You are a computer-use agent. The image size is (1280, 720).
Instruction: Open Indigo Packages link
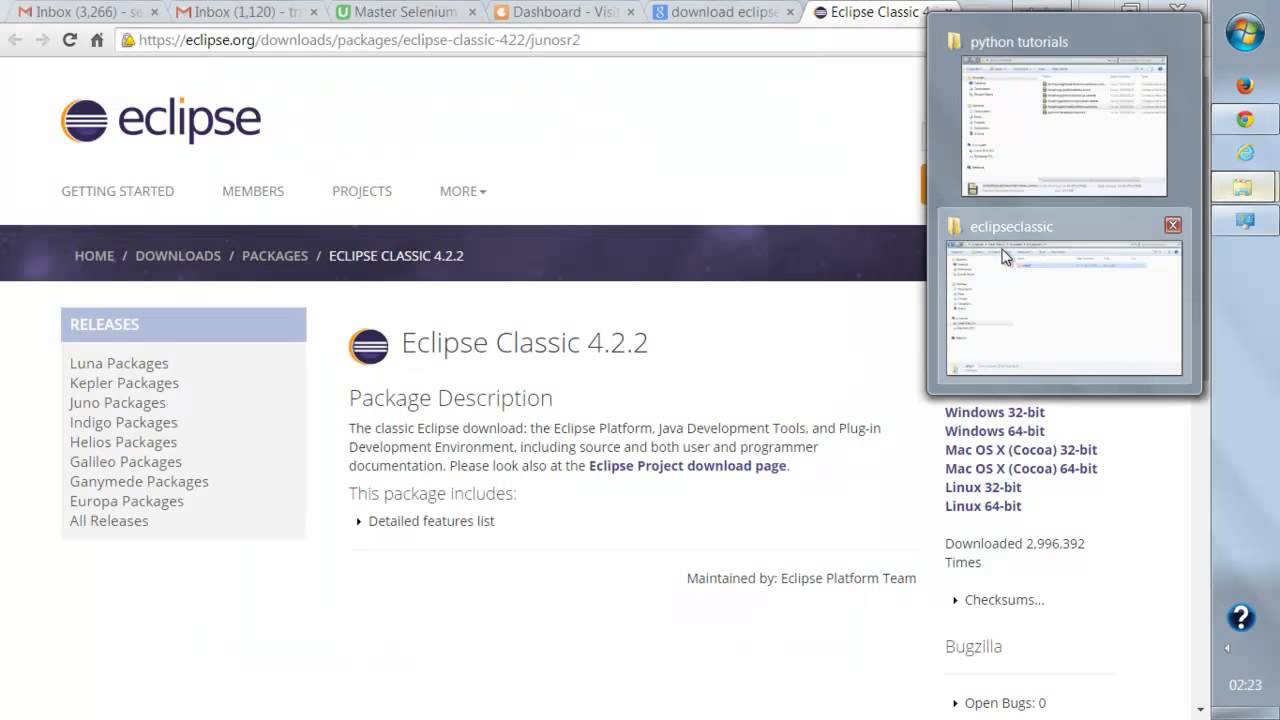click(124, 422)
